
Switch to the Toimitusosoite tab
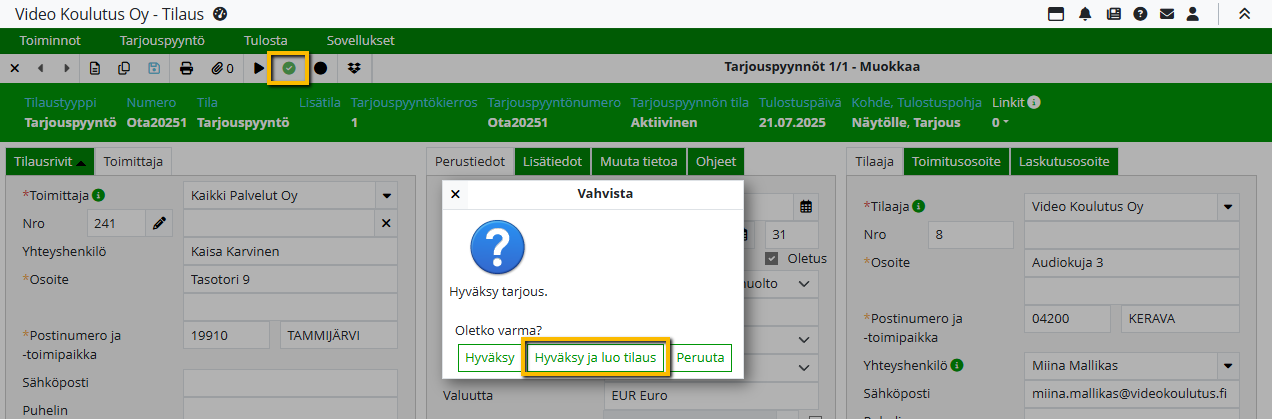(956, 162)
